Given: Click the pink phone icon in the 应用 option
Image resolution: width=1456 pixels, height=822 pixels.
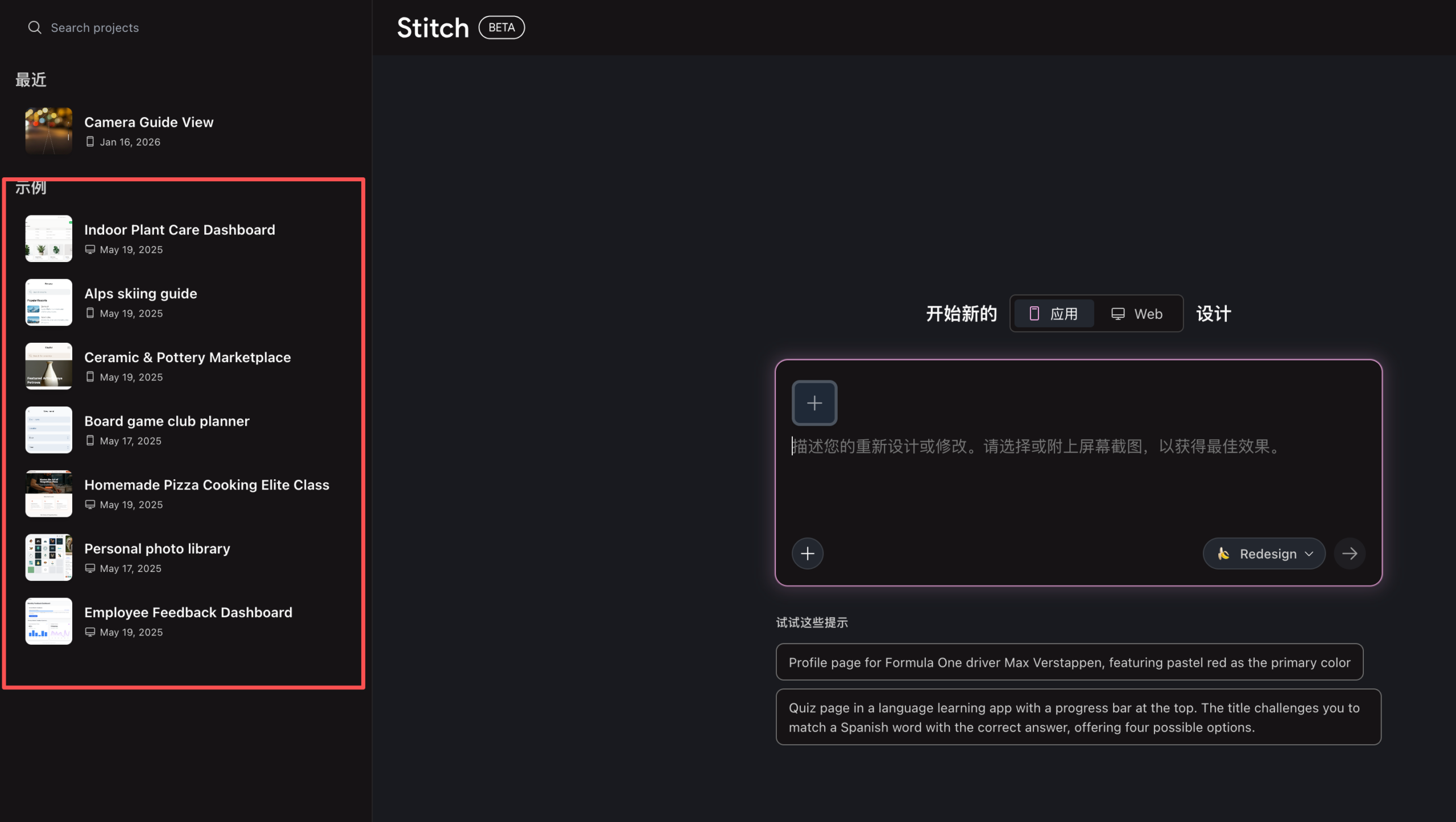Looking at the screenshot, I should [1035, 313].
